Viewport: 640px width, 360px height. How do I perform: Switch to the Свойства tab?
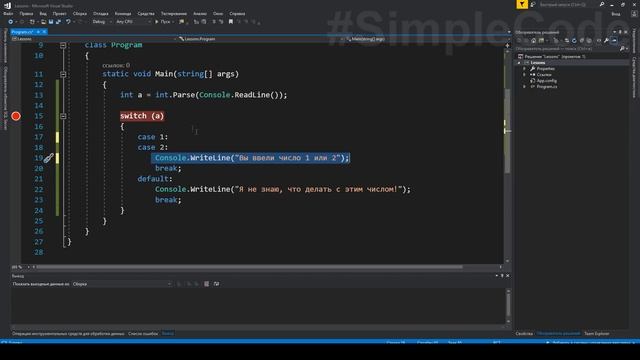pos(524,334)
